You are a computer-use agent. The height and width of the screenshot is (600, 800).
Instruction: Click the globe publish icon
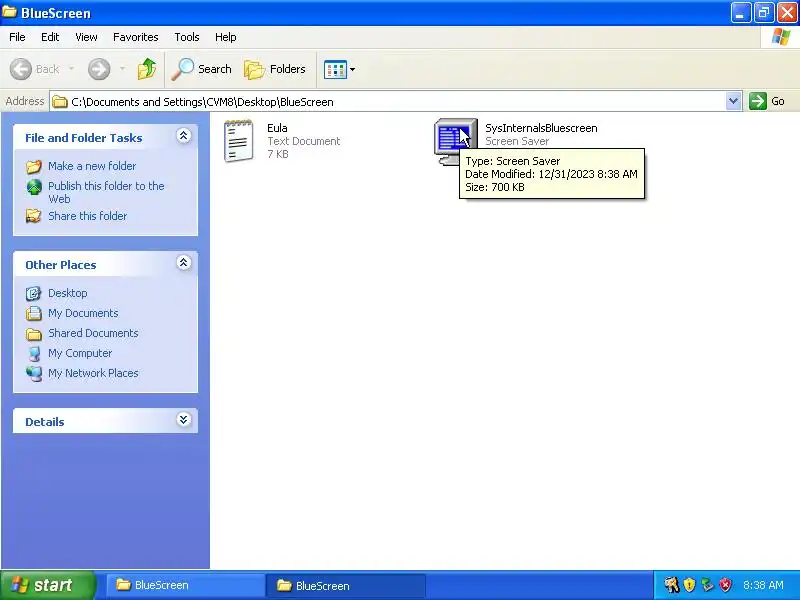(34, 187)
